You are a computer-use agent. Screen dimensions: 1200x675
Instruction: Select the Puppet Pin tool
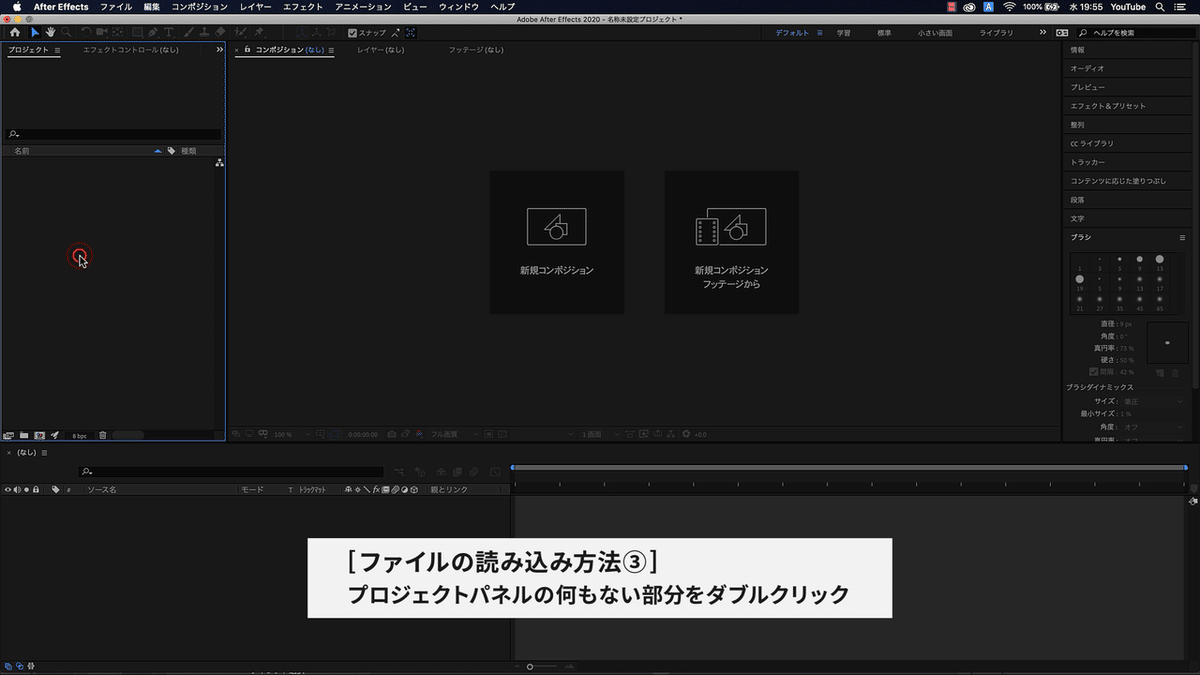coord(259,32)
